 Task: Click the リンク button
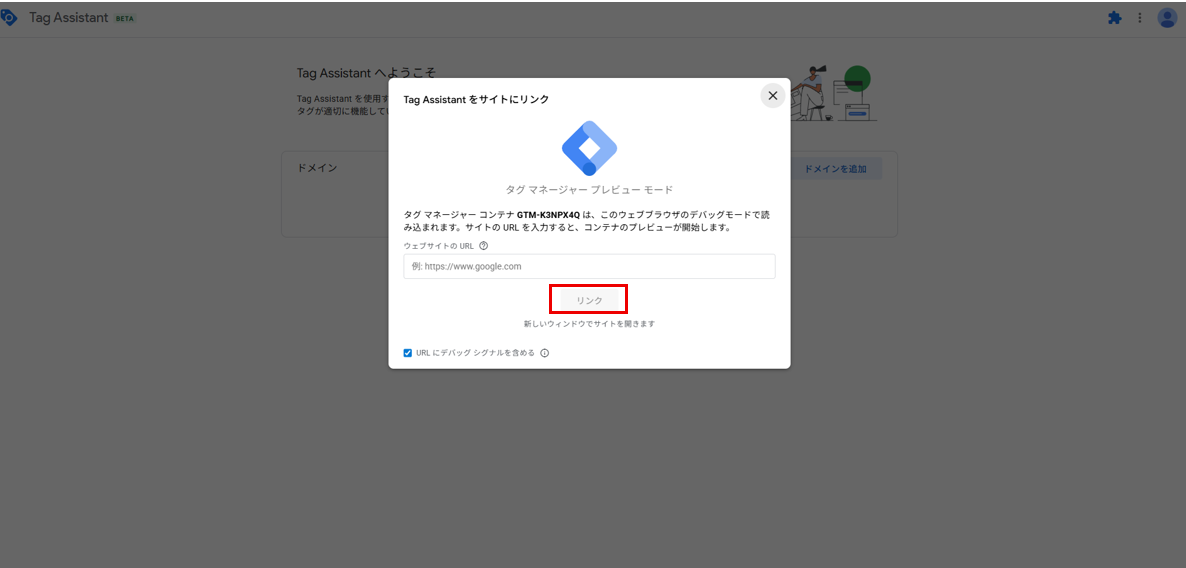coord(589,300)
